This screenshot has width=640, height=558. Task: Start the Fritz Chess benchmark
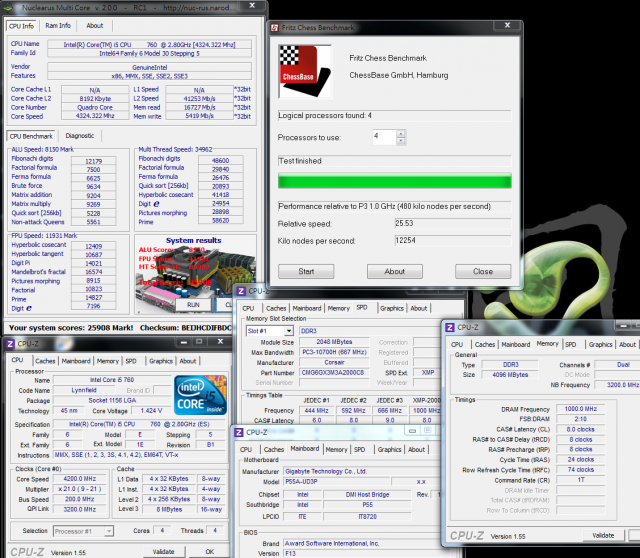(x=306, y=271)
